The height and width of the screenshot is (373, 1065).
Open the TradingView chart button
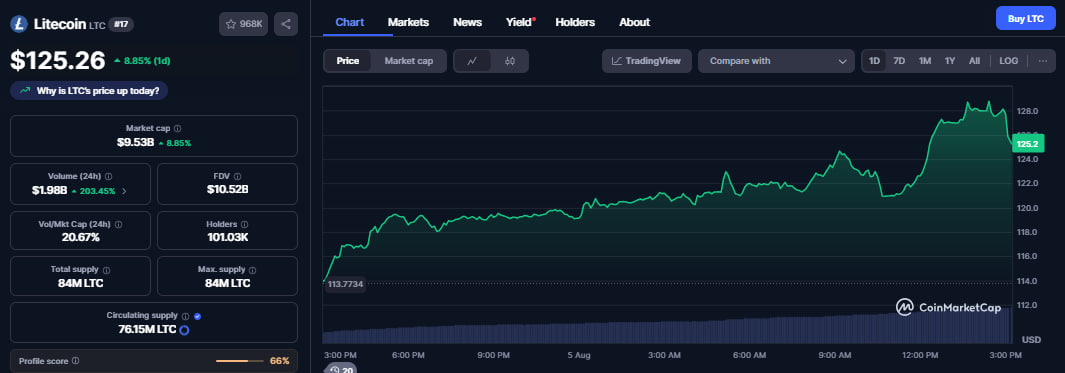[x=647, y=60]
